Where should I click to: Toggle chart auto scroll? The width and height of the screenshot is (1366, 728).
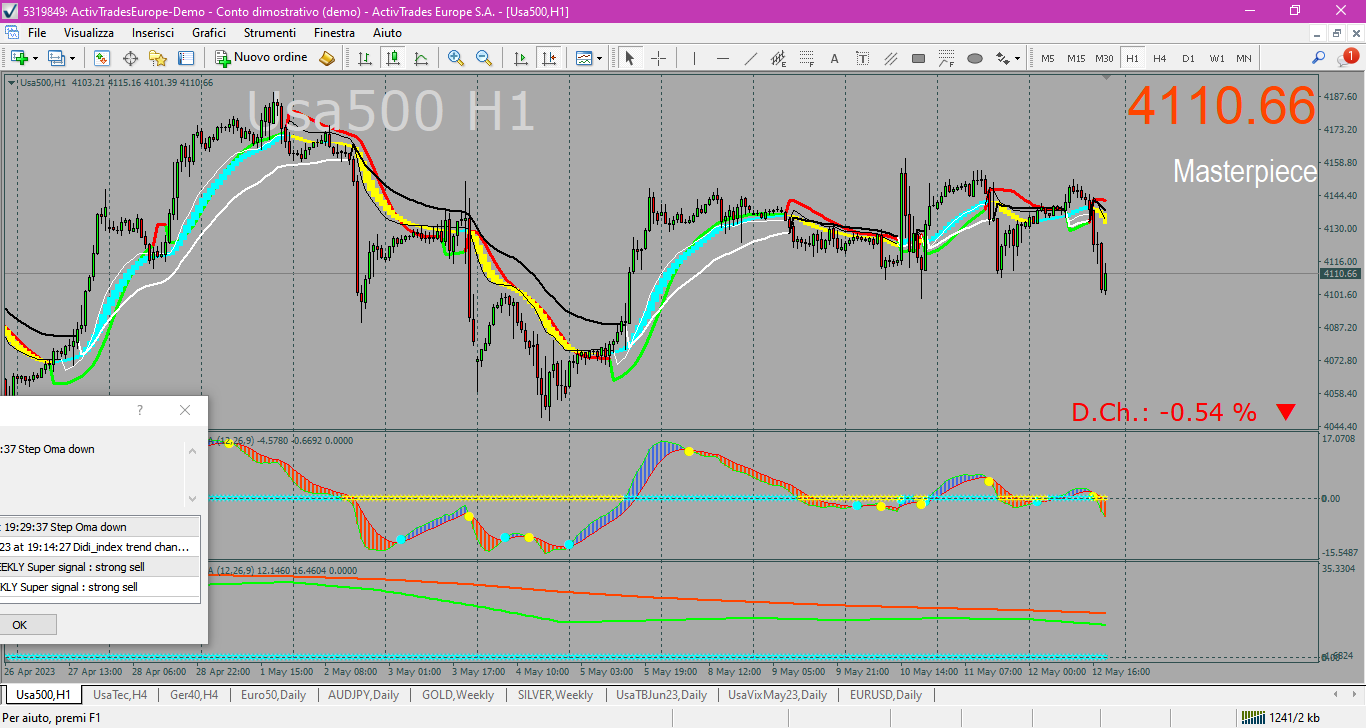pyautogui.click(x=520, y=58)
